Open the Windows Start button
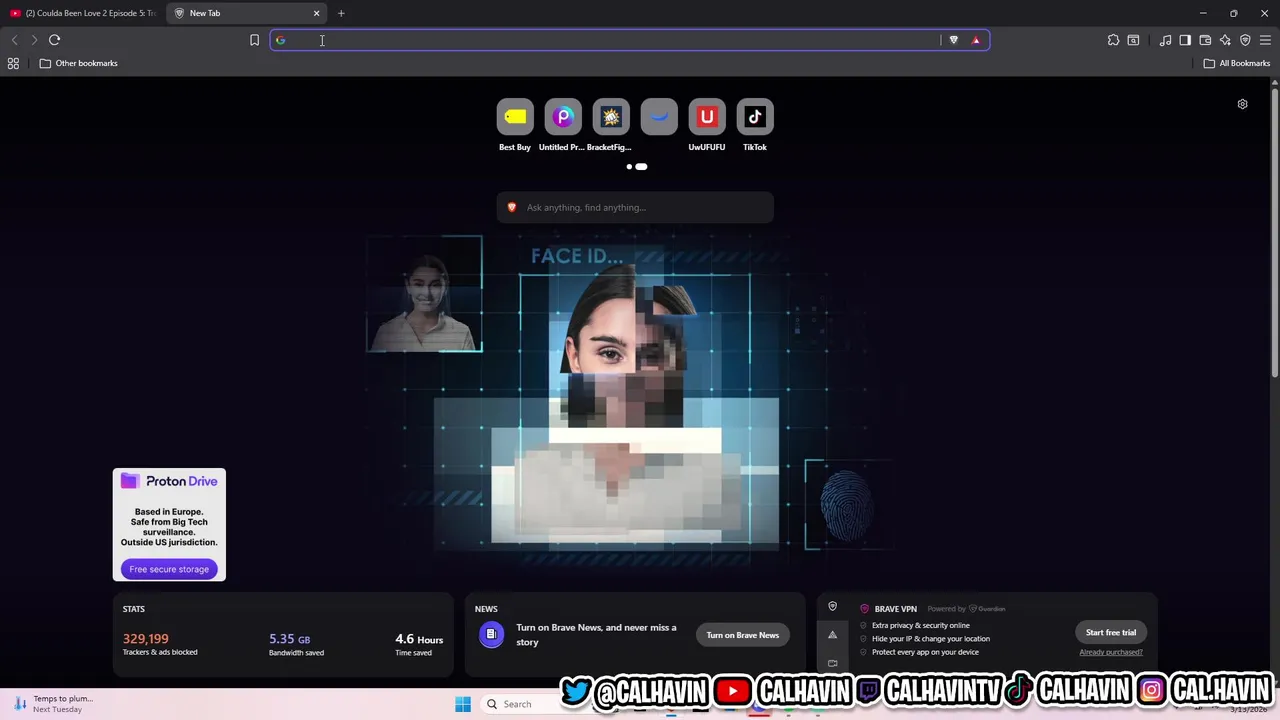The image size is (1280, 720). click(463, 704)
